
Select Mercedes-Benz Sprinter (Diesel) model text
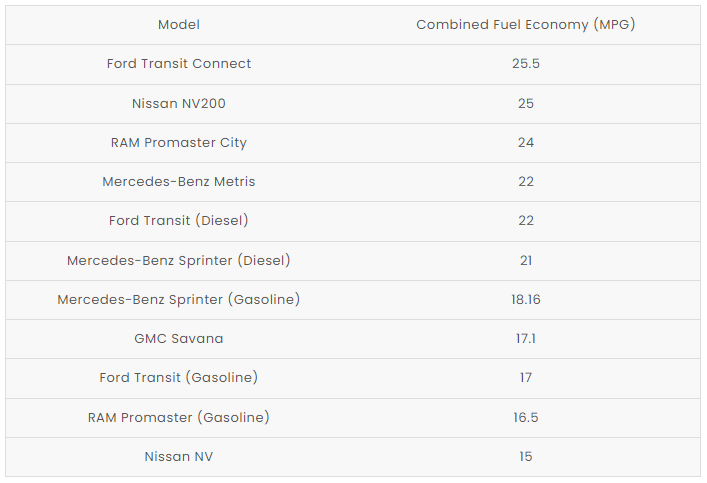point(179,260)
